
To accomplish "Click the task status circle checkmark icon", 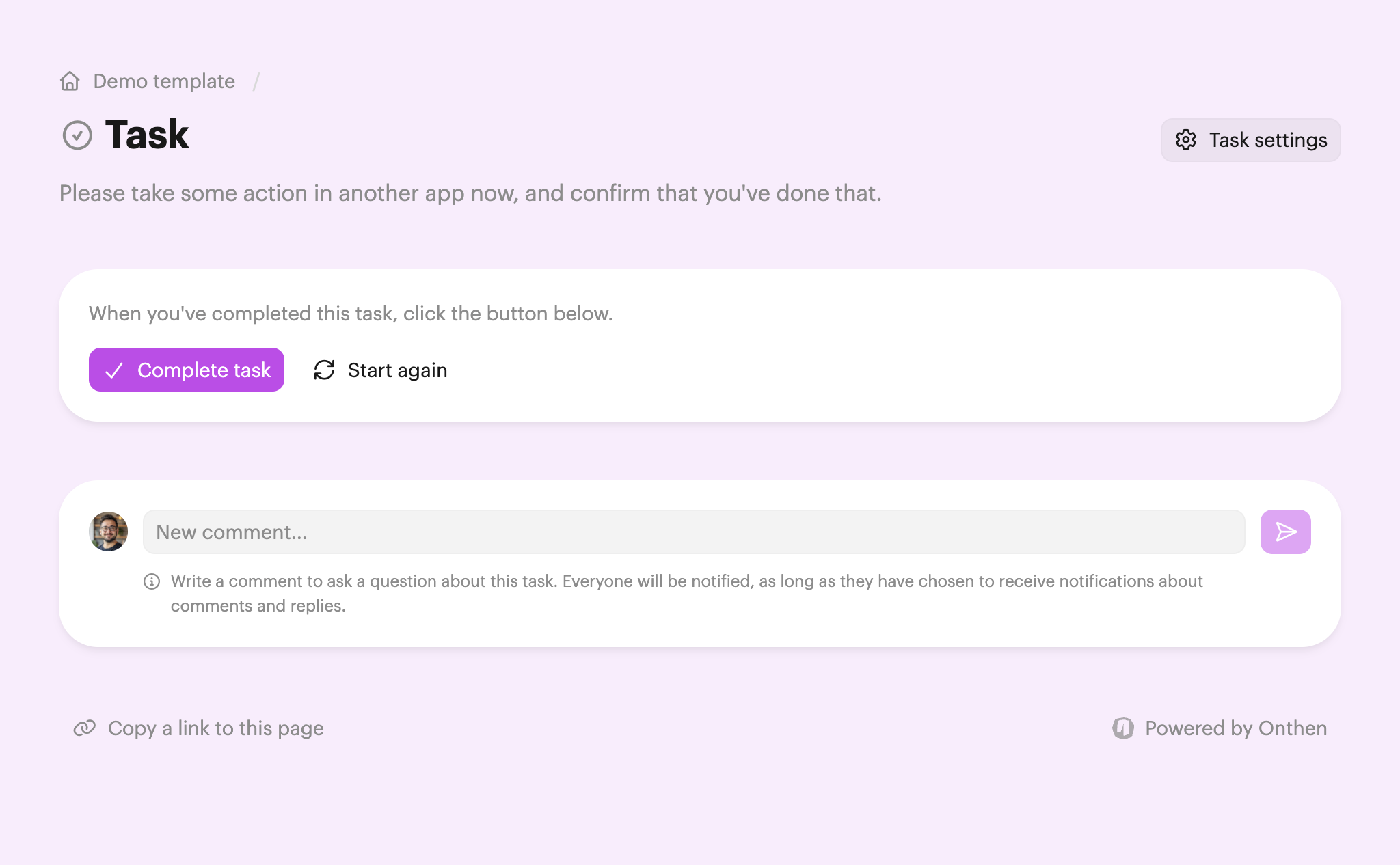I will pyautogui.click(x=77, y=135).
